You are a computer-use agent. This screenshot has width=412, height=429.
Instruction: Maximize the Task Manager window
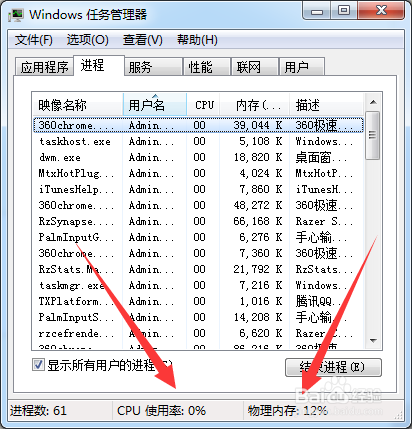pos(344,11)
